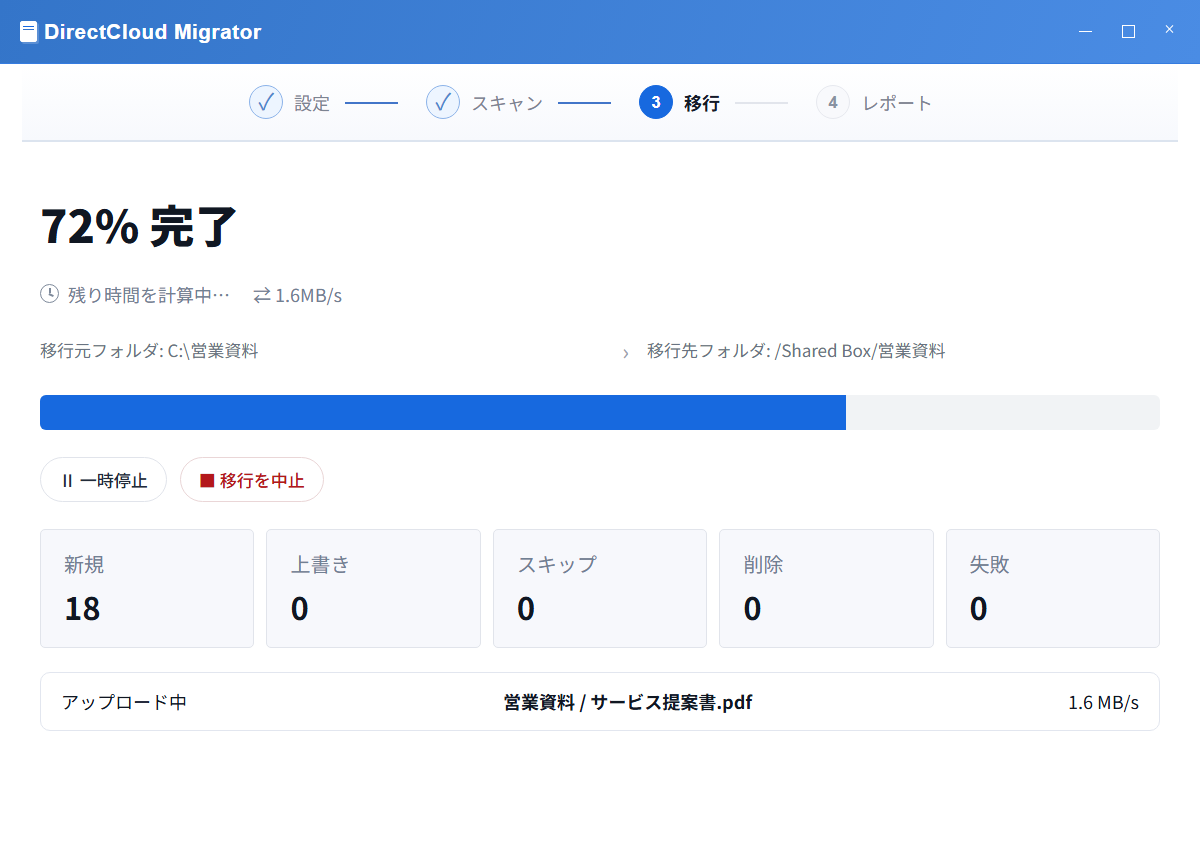Click the transfer arrows icon beside 1.6MB/s
The height and width of the screenshot is (842, 1200).
262,295
